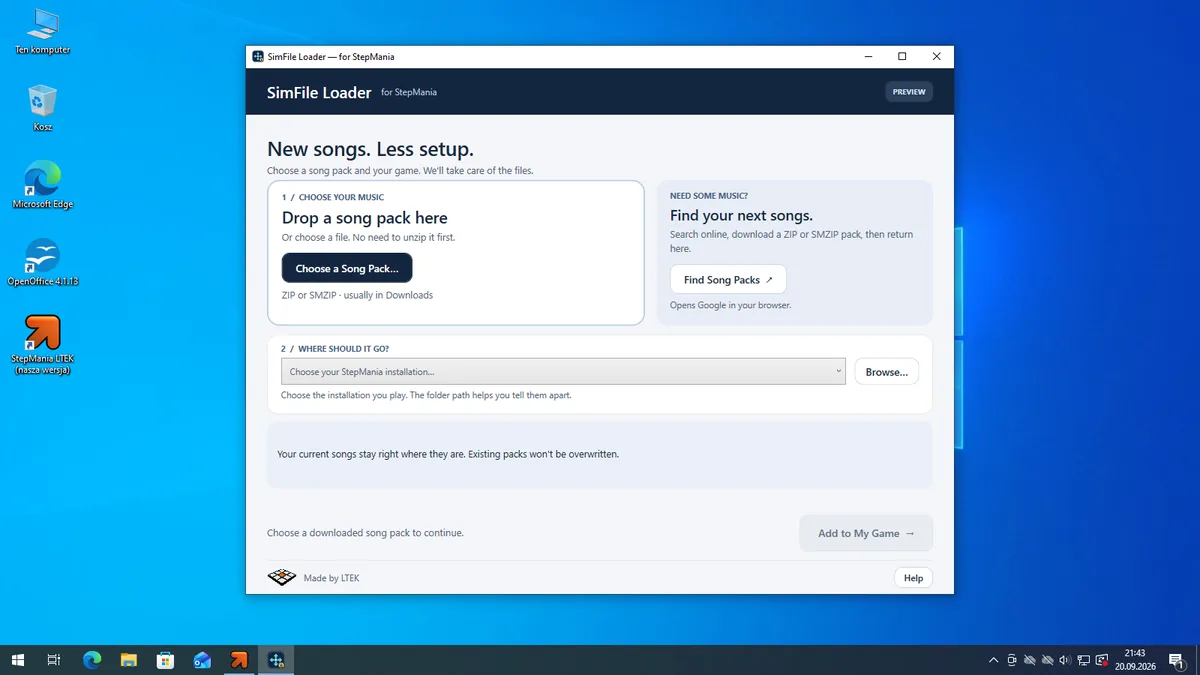Image resolution: width=1200 pixels, height=675 pixels.
Task: Click 'ZIP or SMZIP · usually in Downloads' hint
Action: point(357,295)
